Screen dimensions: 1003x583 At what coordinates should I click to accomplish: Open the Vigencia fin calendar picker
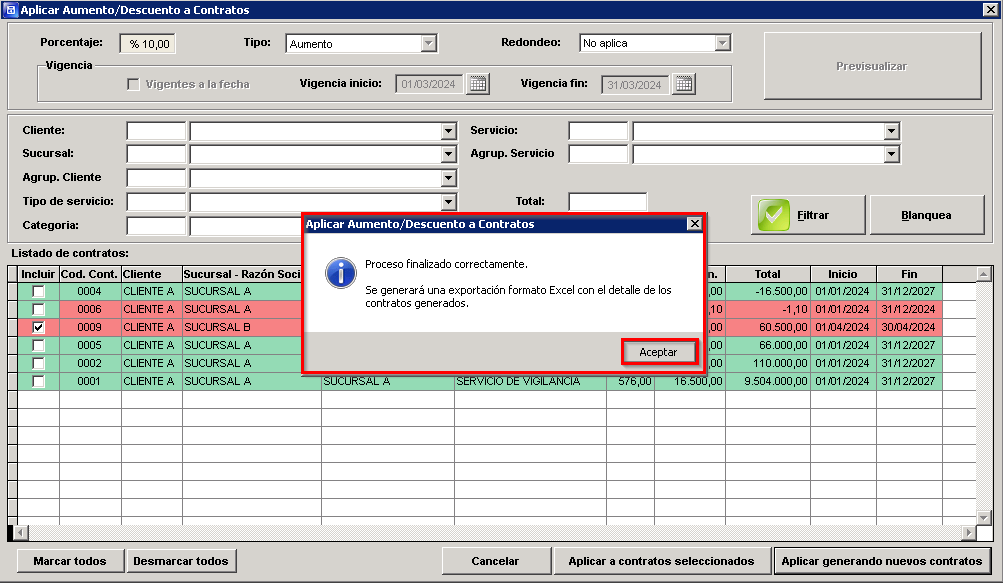pos(684,84)
